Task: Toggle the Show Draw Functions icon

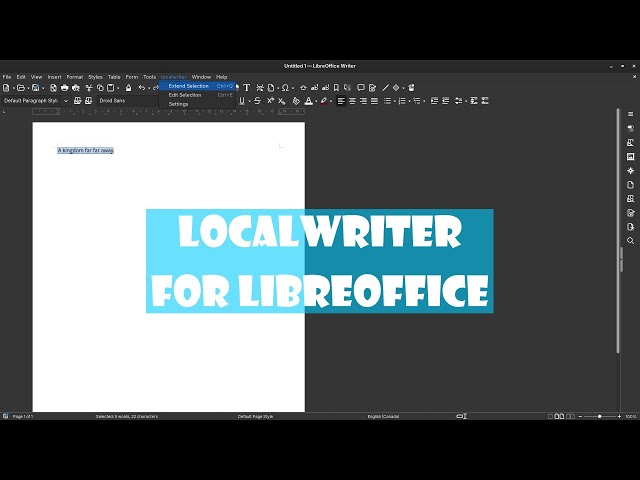Action: 411,88
